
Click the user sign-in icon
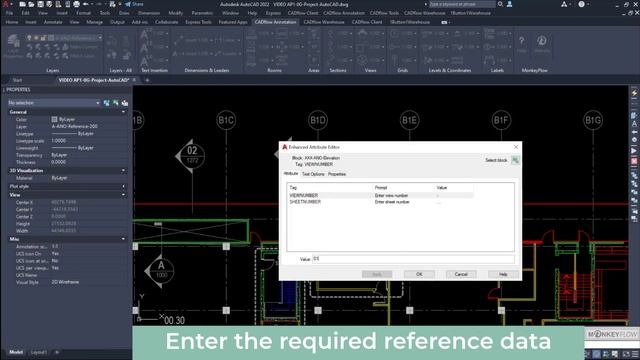(x=509, y=4)
